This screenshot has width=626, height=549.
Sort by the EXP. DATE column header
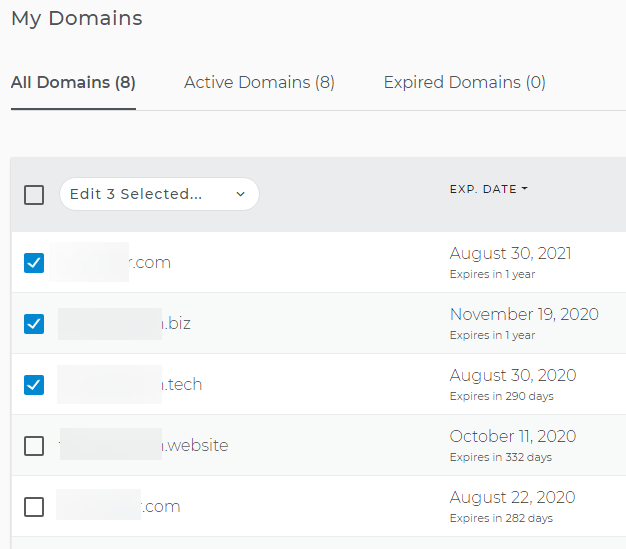click(488, 189)
